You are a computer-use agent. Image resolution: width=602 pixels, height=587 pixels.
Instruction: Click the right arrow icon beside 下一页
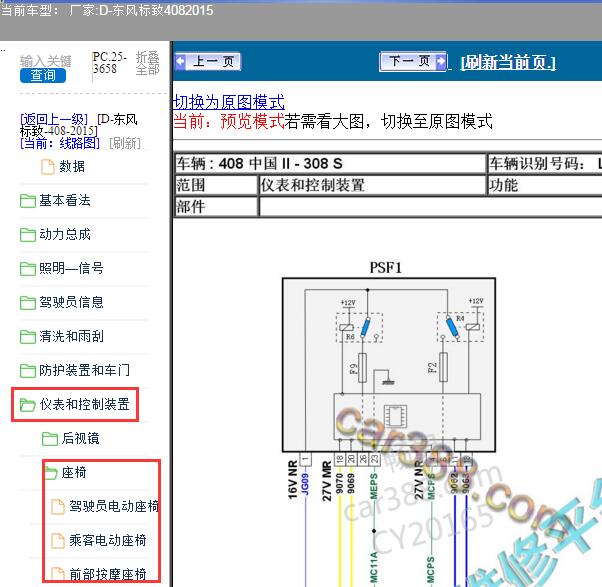pos(441,61)
